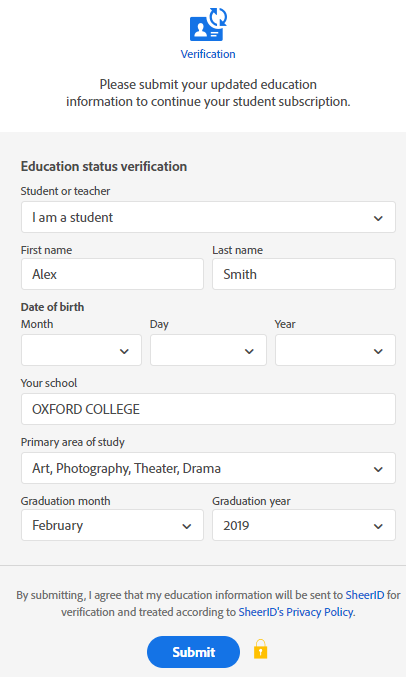Click the chevron arrow in Primary area of study
Image resolution: width=406 pixels, height=677 pixels.
tap(378, 469)
